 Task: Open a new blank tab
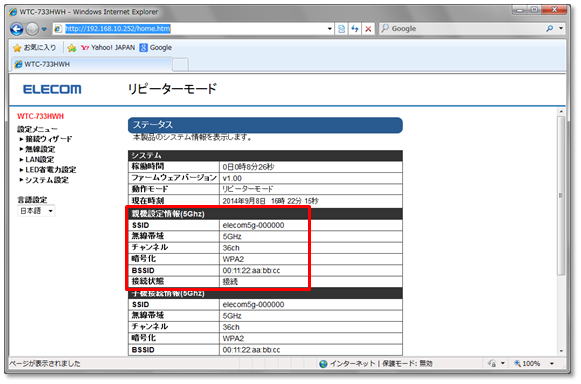click(x=180, y=64)
